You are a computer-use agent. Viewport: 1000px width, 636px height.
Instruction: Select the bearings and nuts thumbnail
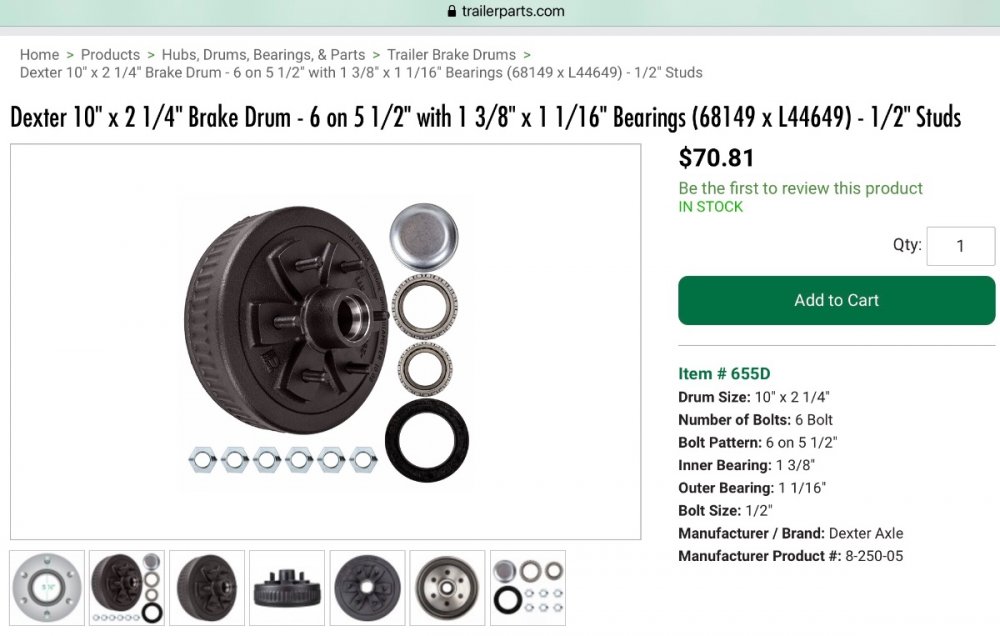click(x=527, y=588)
